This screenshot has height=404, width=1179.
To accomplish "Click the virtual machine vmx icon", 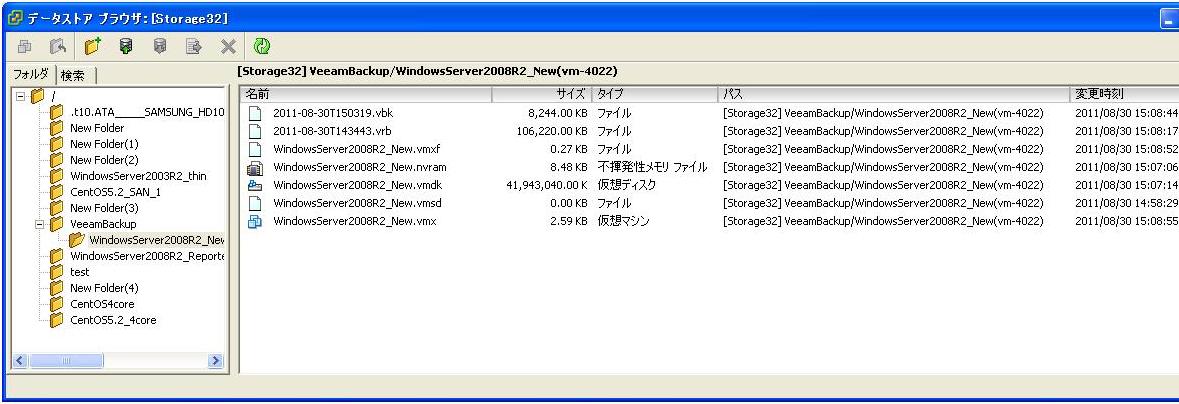I will pos(255,221).
